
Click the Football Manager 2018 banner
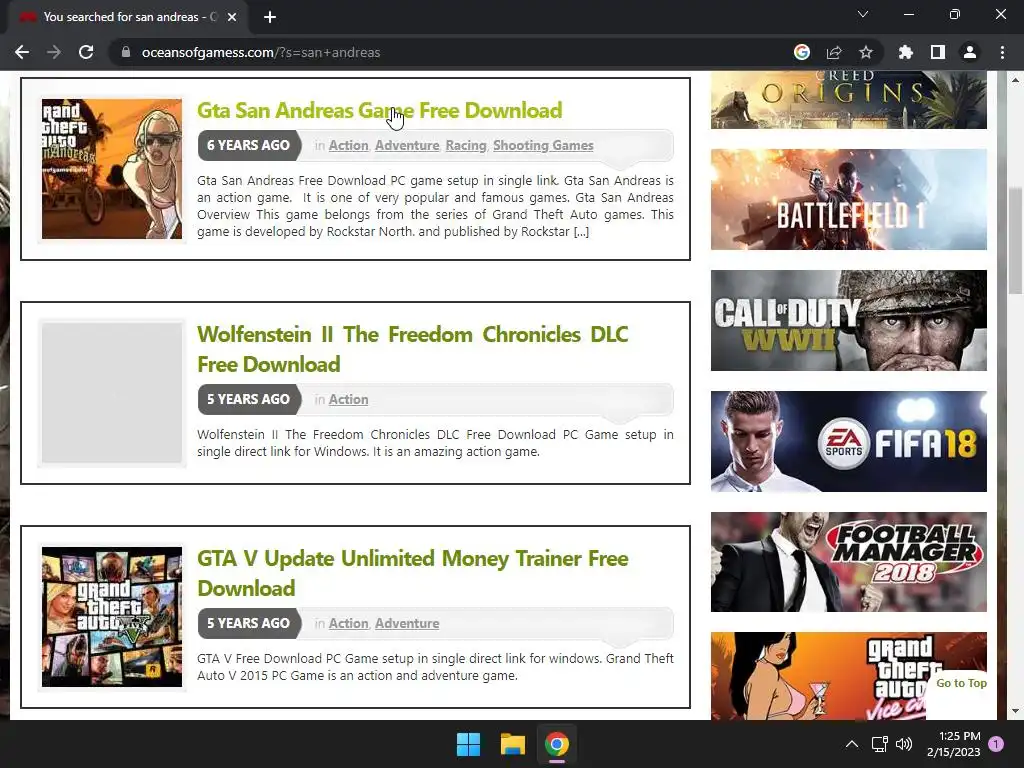tap(848, 562)
